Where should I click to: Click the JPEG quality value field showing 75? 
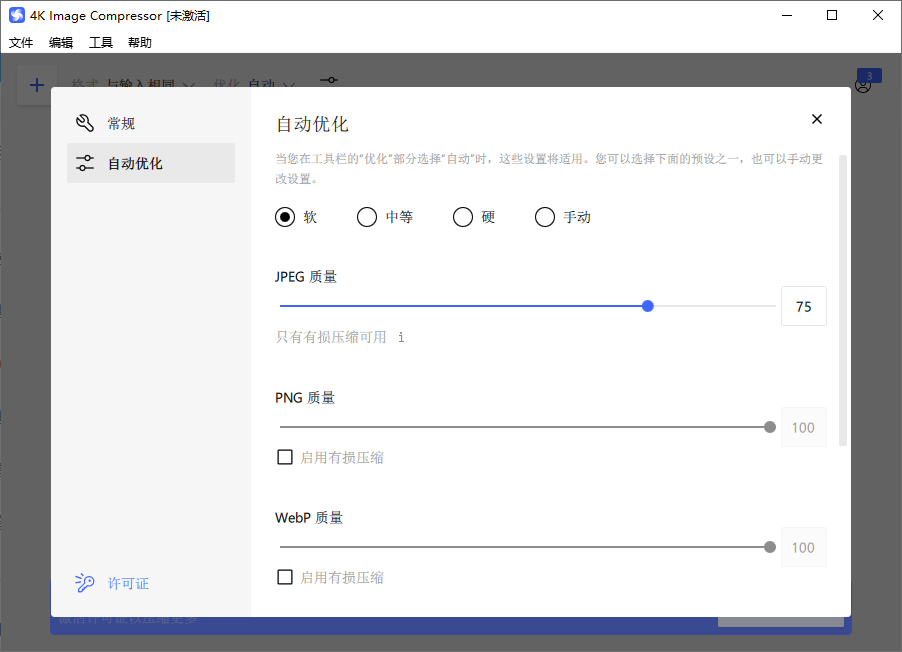(x=804, y=306)
